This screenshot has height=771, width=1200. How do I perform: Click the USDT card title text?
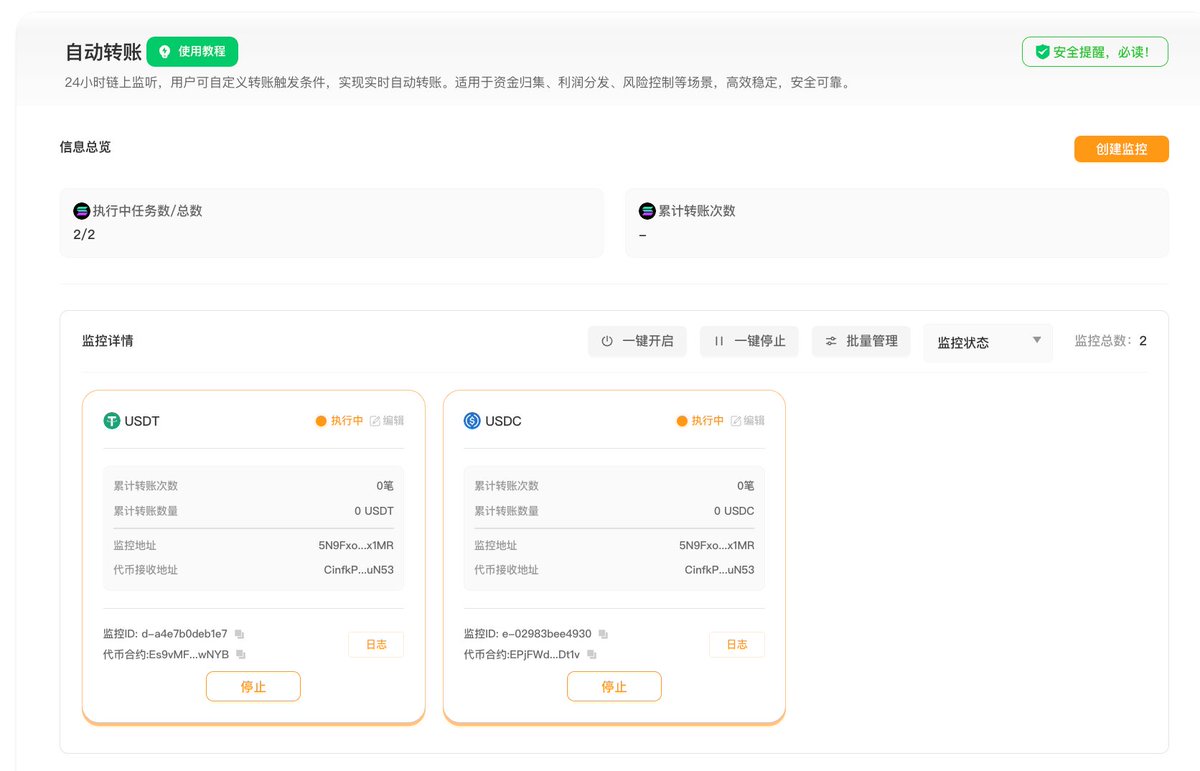[142, 421]
